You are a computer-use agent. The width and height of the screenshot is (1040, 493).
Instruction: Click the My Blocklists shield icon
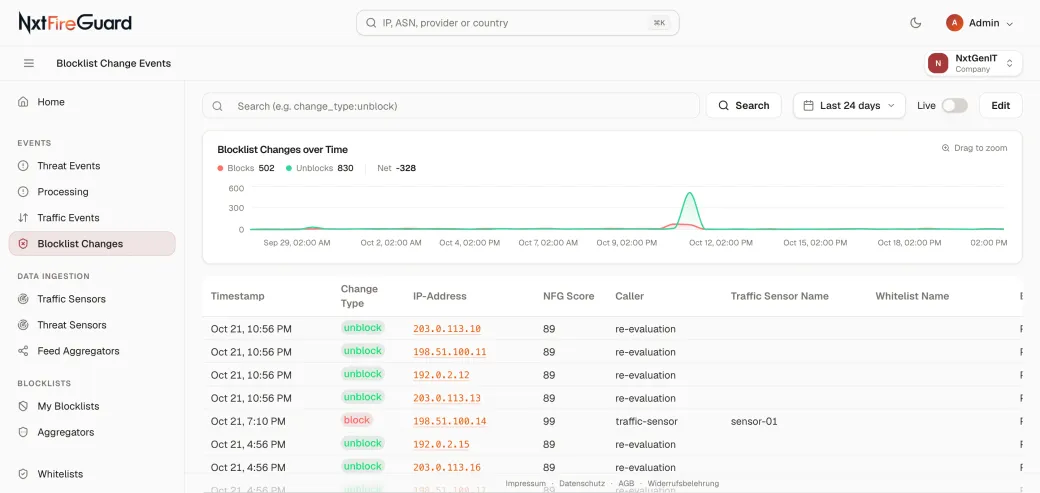23,406
